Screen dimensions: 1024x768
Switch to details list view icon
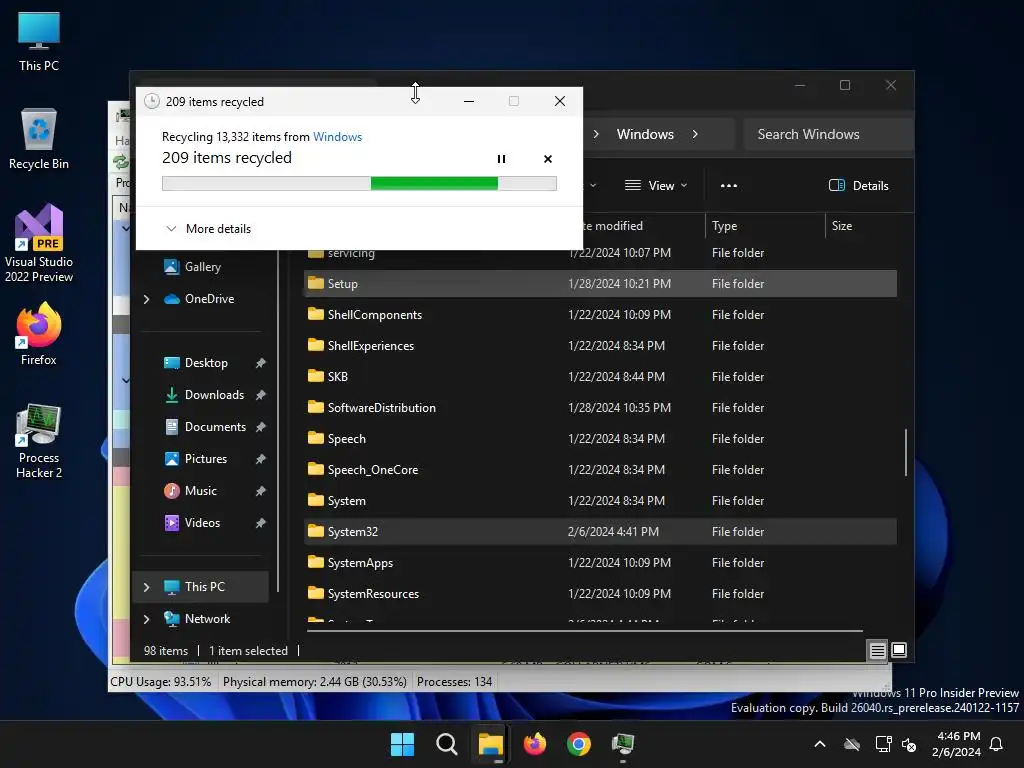[878, 650]
